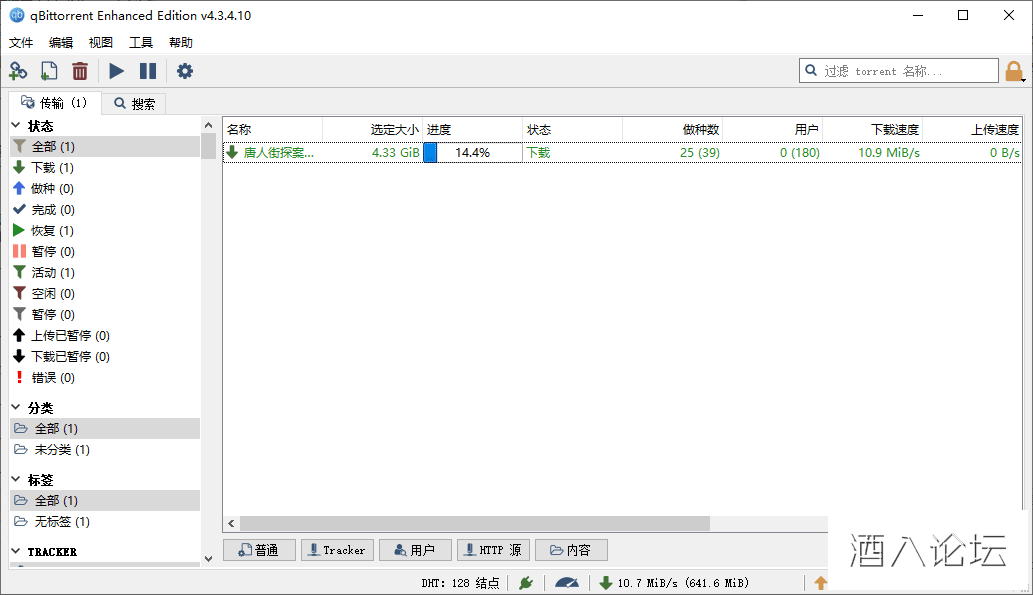Open the HTTP 源 panel button
Image resolution: width=1033 pixels, height=595 pixels.
493,550
